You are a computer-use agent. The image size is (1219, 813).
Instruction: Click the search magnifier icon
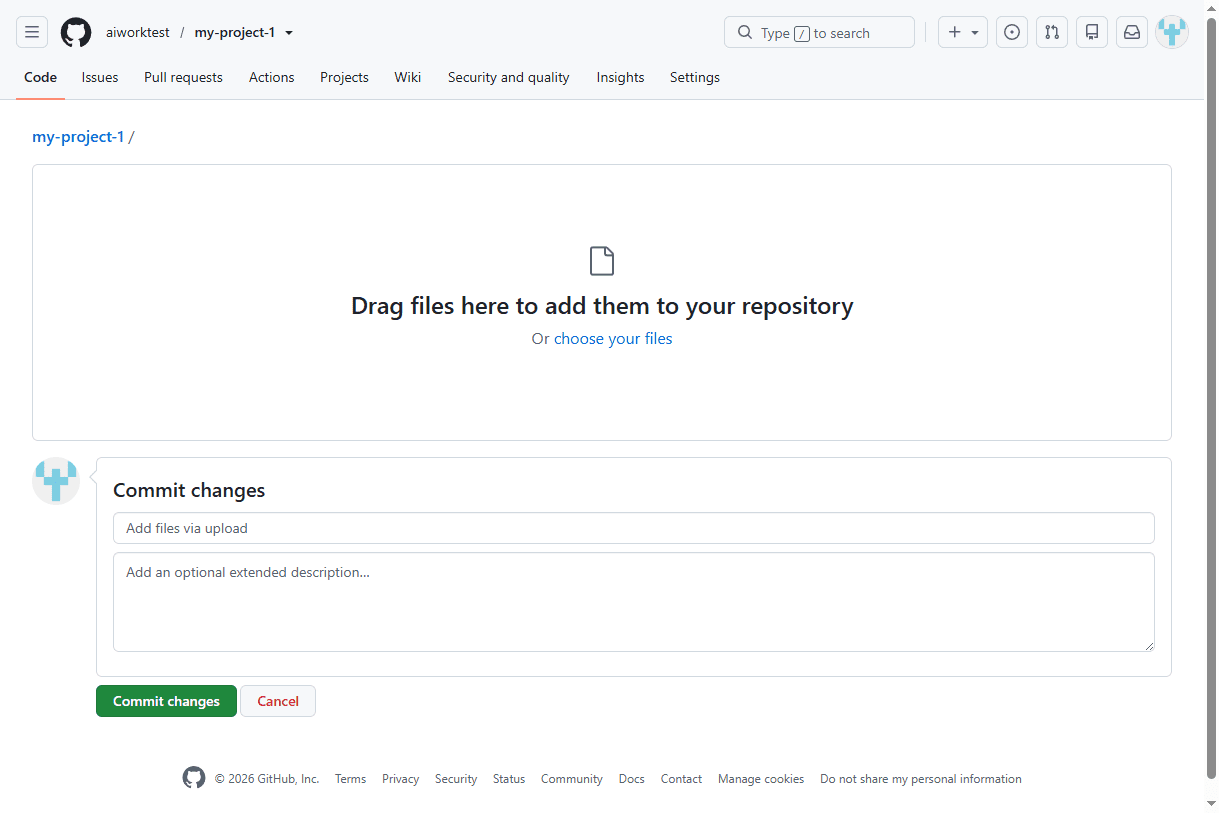(745, 32)
